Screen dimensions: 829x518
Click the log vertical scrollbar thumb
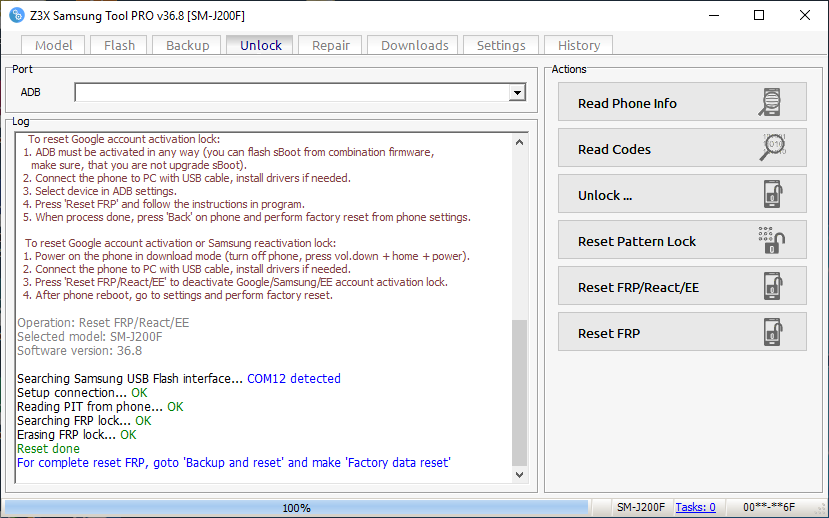click(519, 393)
